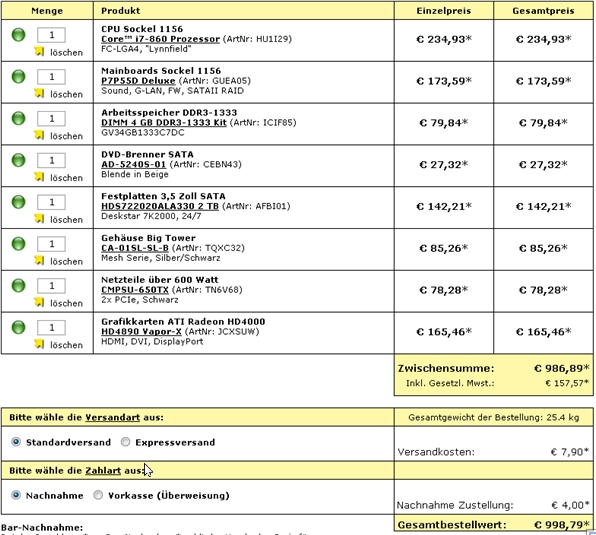The width and height of the screenshot is (596, 535).
Task: Focus quantity field for CMPSU-650TX
Action: (x=51, y=286)
